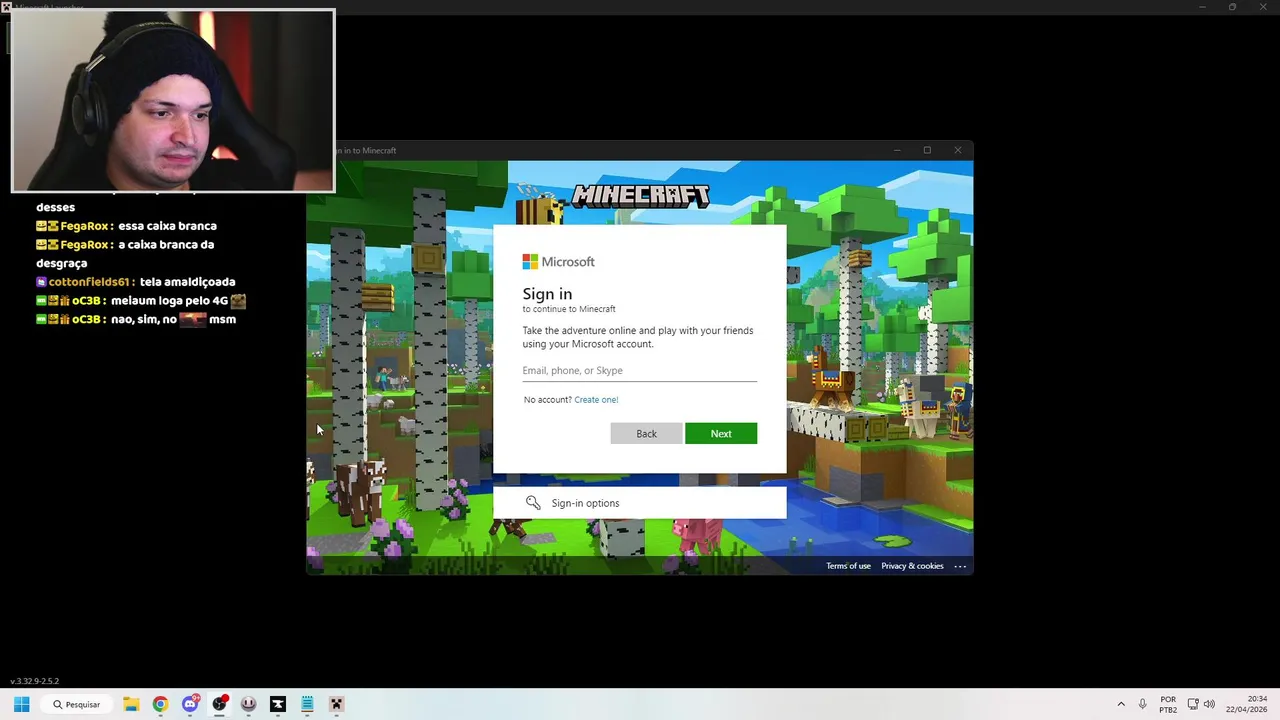
Task: Go Back from the sign-in form
Action: [x=646, y=433]
